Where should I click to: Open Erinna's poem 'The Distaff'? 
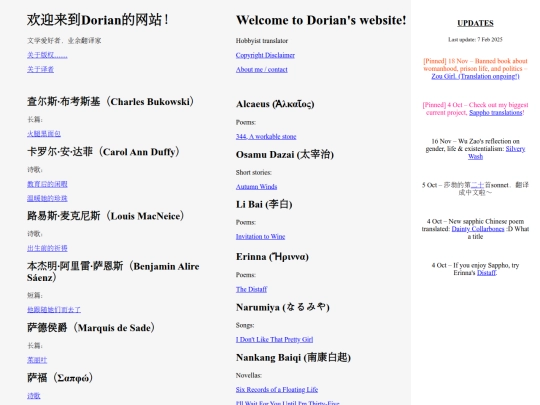251,289
